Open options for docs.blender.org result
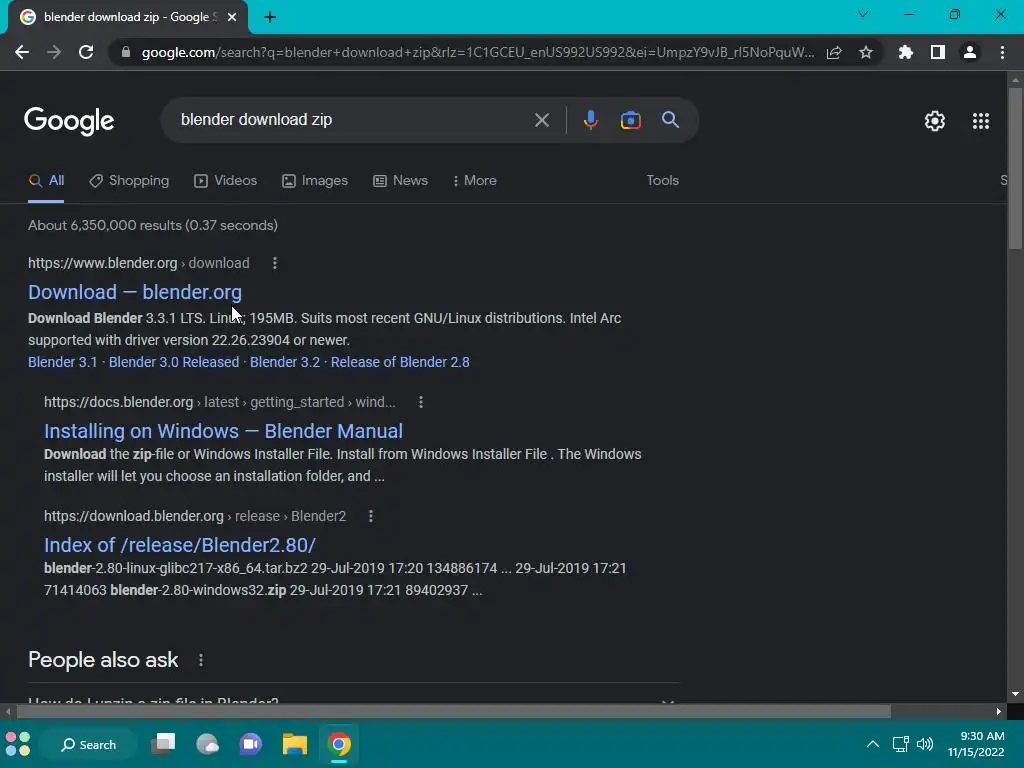Screen dimensions: 1024x768 [421, 402]
